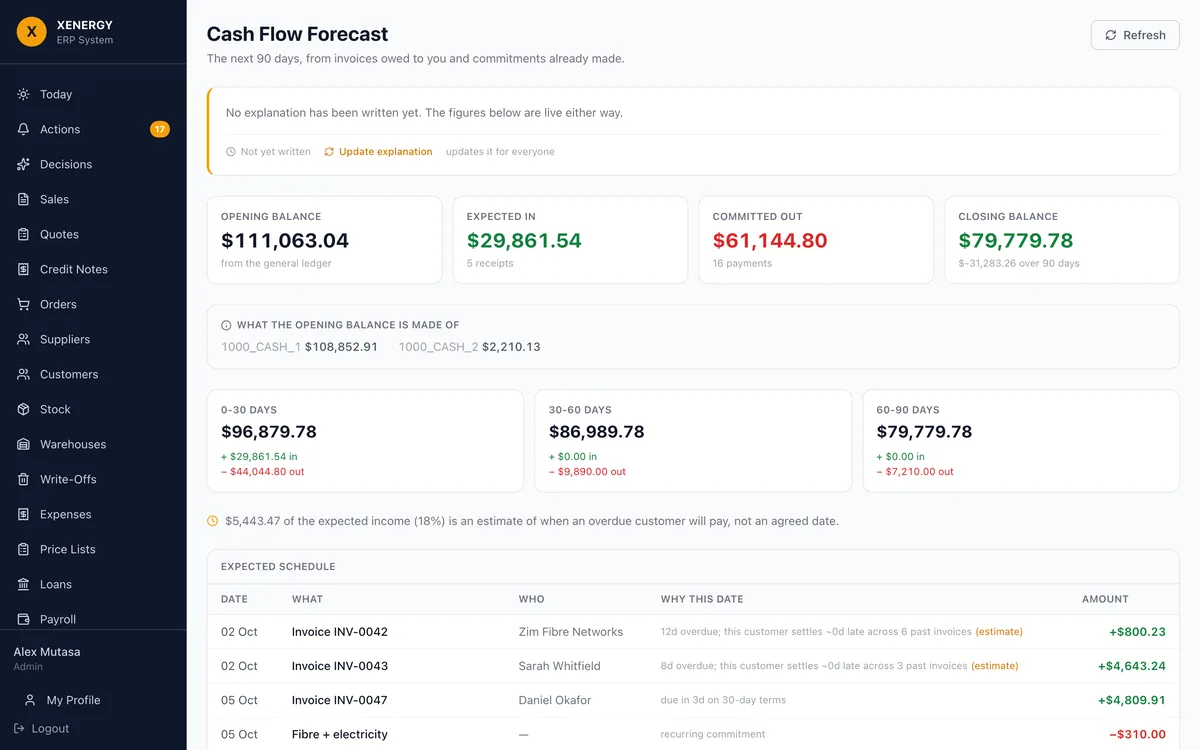
Task: Click the Payroll icon in sidebar
Action: pos(23,619)
